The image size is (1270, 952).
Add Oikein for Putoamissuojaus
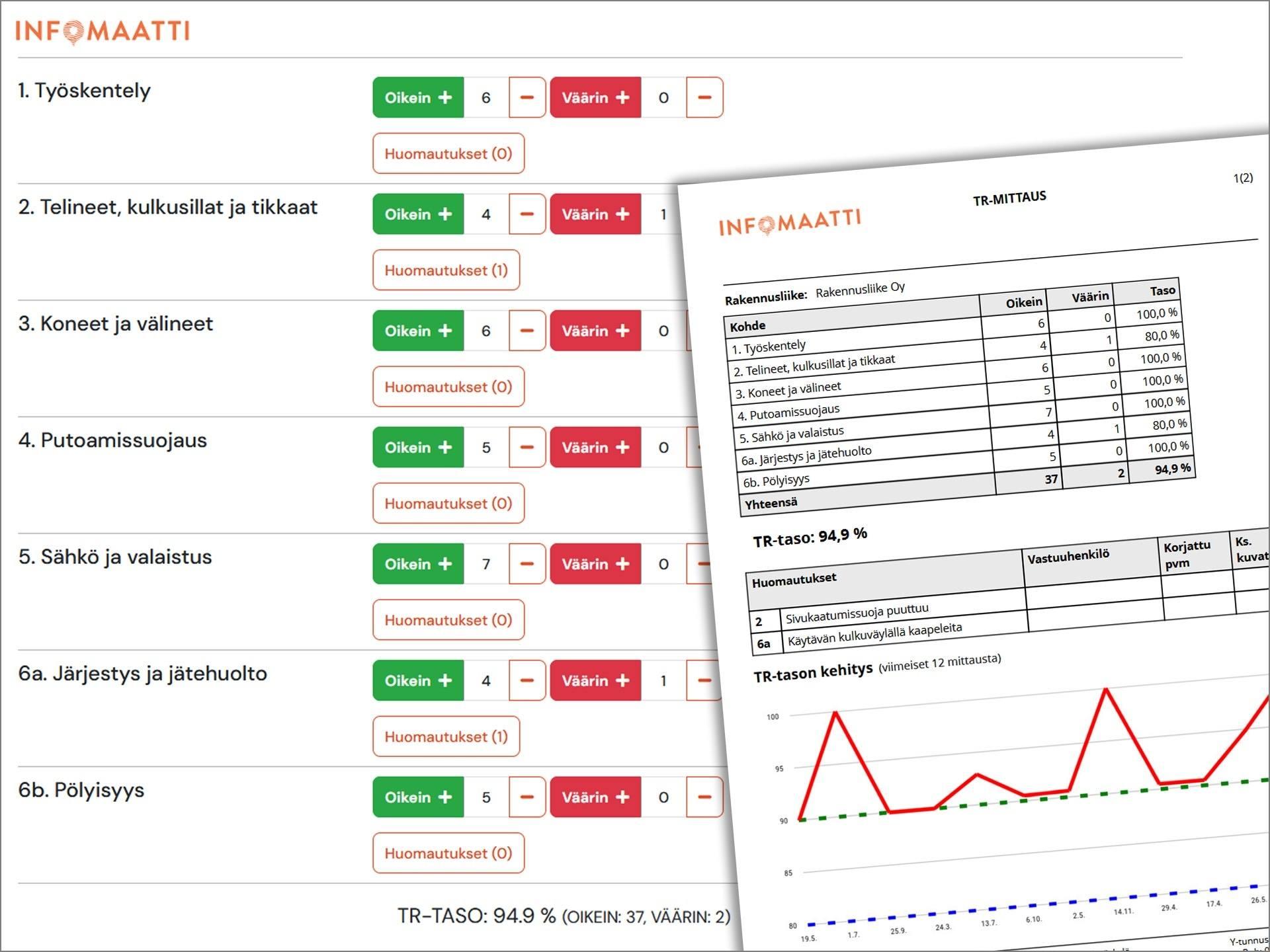418,448
